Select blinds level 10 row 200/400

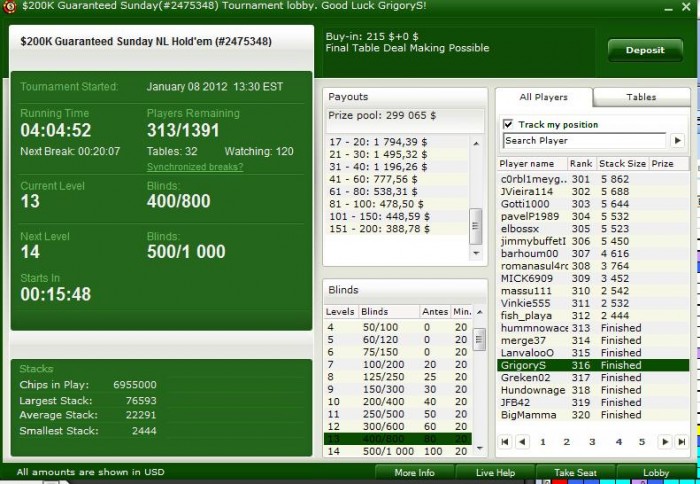click(x=398, y=402)
